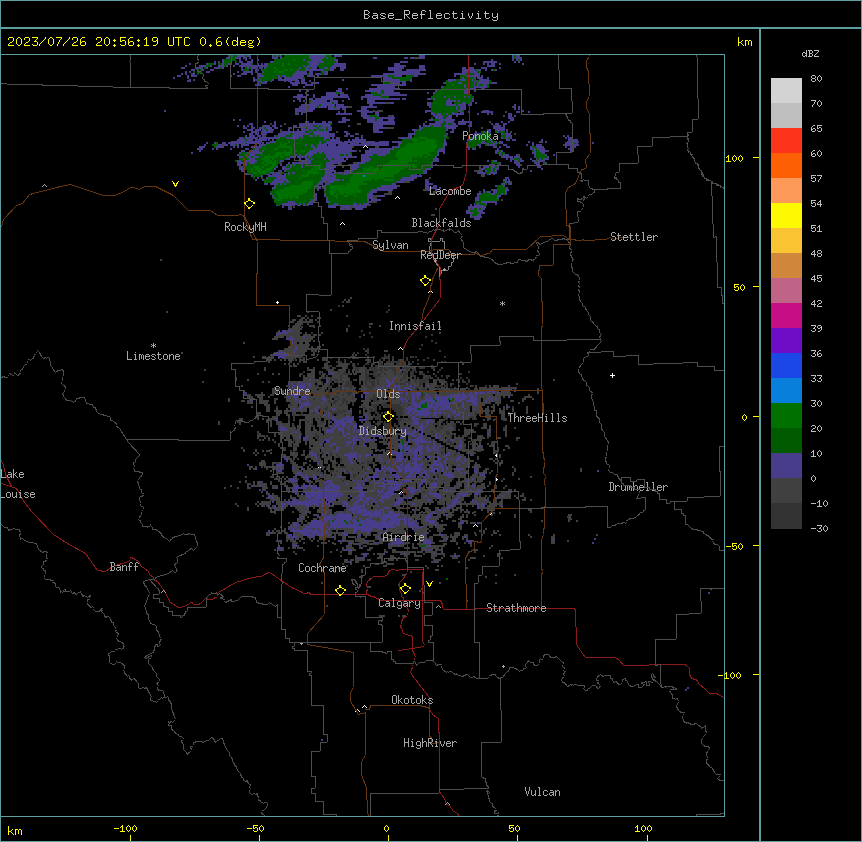This screenshot has height=842, width=862.
Task: Click the Didsbury town label
Action: [x=383, y=431]
